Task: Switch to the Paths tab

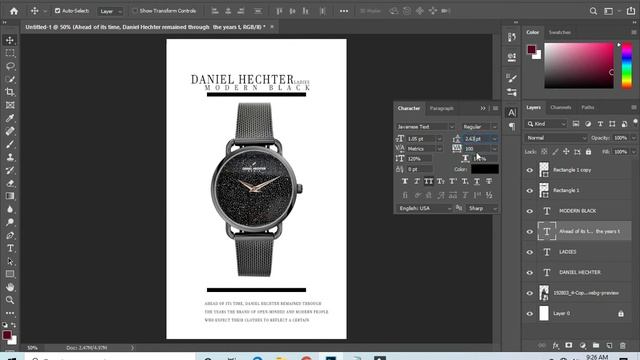Action: click(x=588, y=107)
